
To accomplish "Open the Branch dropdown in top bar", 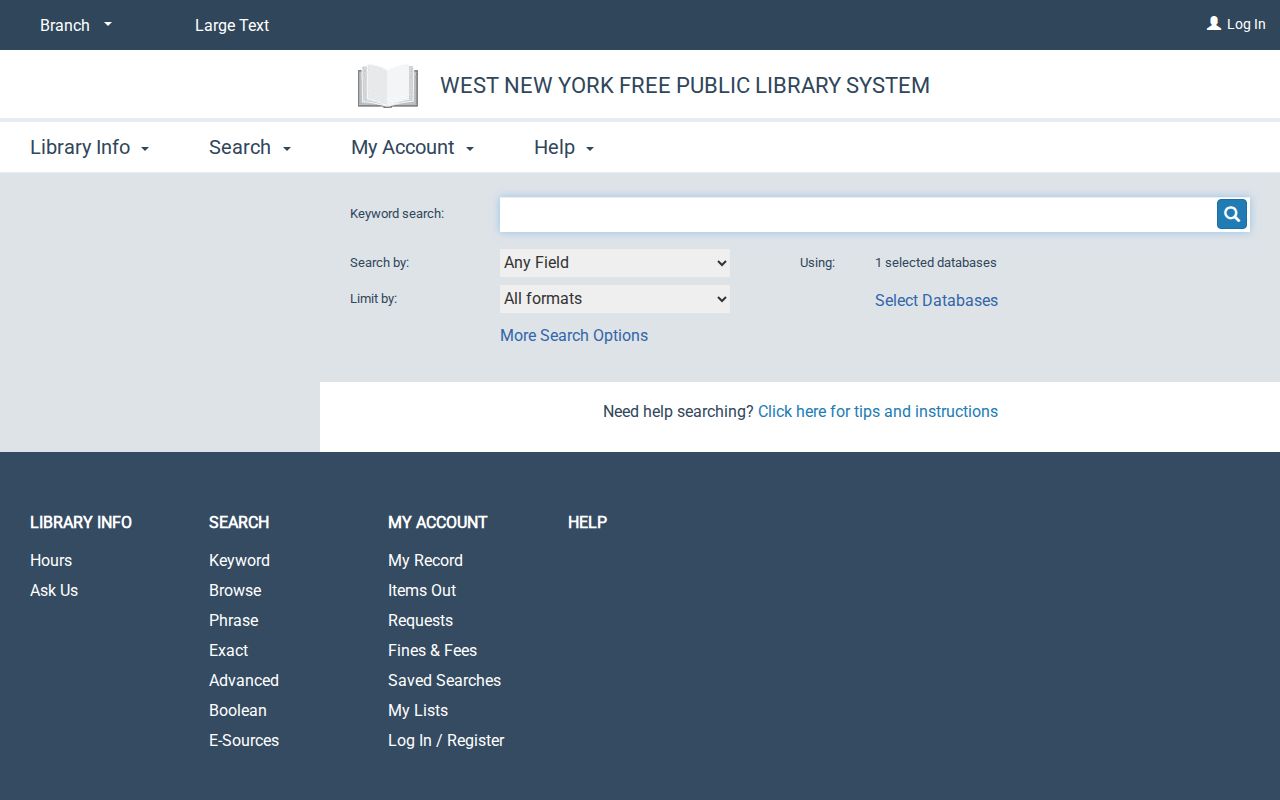I will [76, 25].
